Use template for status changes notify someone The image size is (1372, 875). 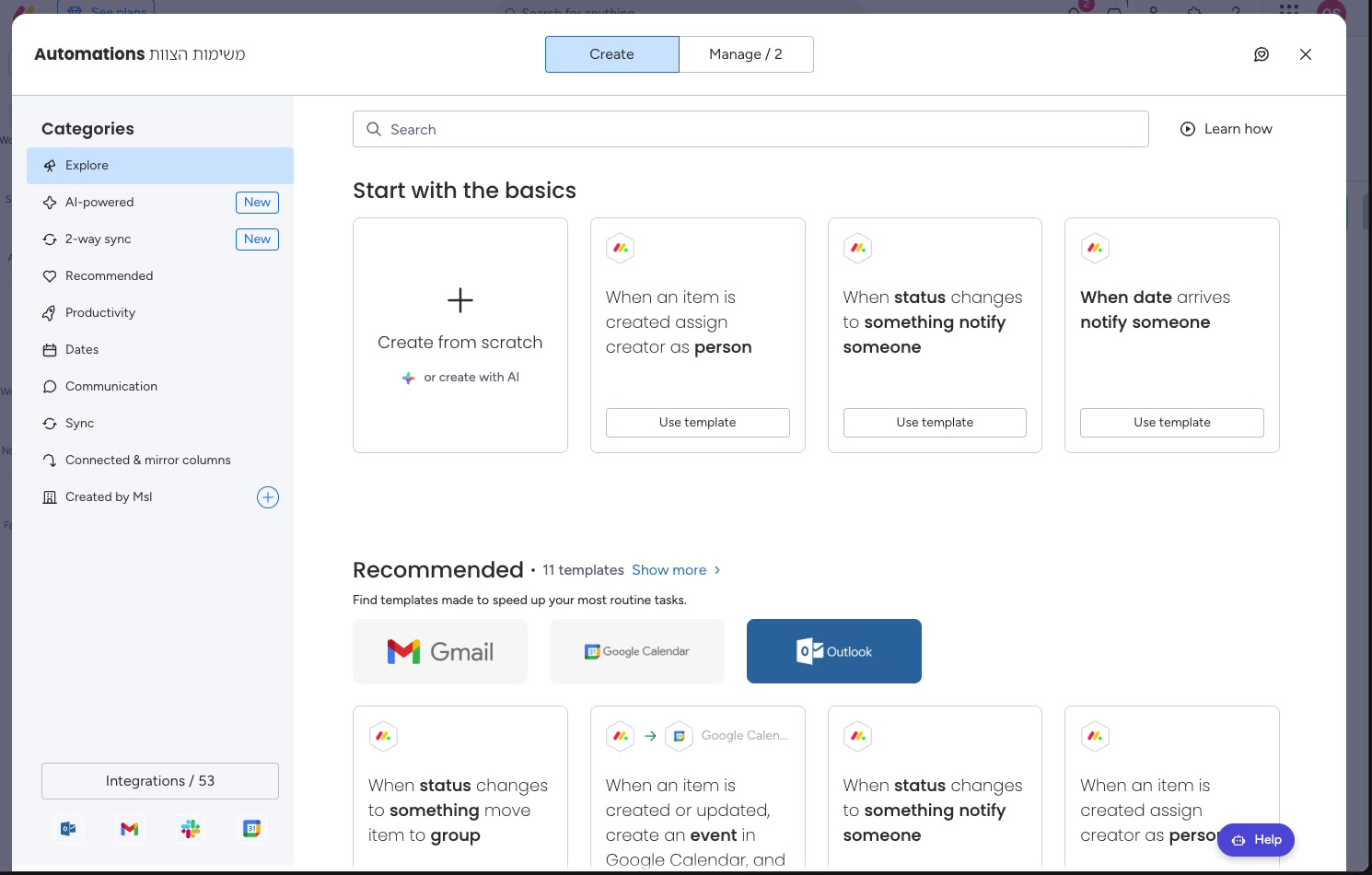tap(935, 423)
